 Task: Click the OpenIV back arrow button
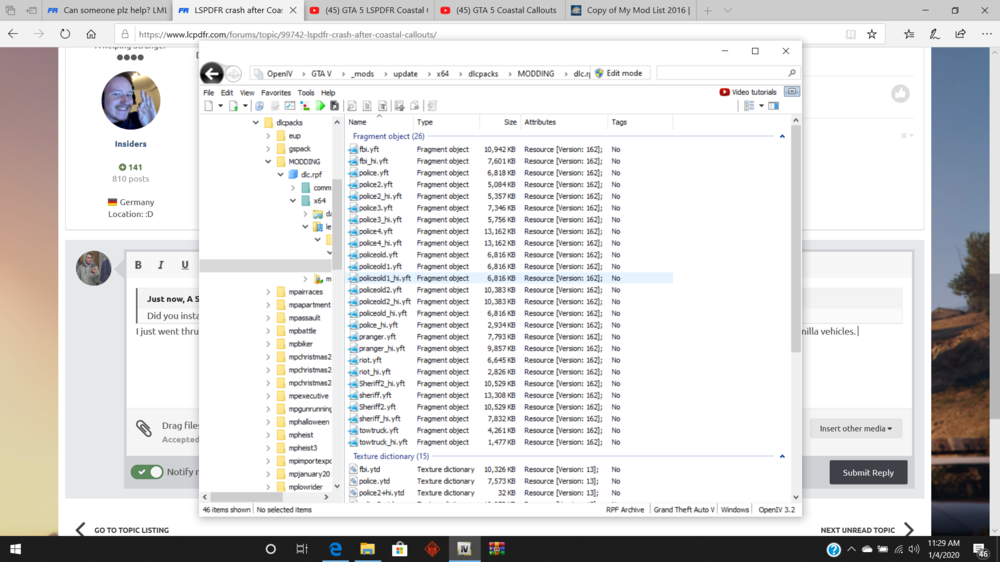212,73
